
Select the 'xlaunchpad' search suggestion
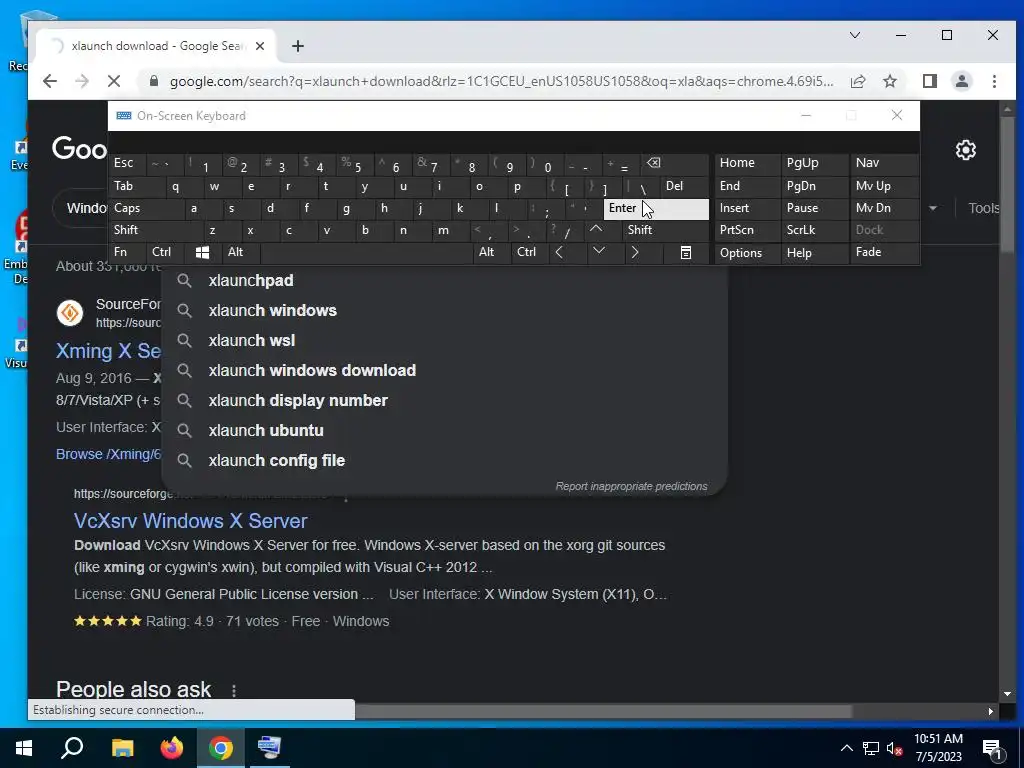pos(444,281)
